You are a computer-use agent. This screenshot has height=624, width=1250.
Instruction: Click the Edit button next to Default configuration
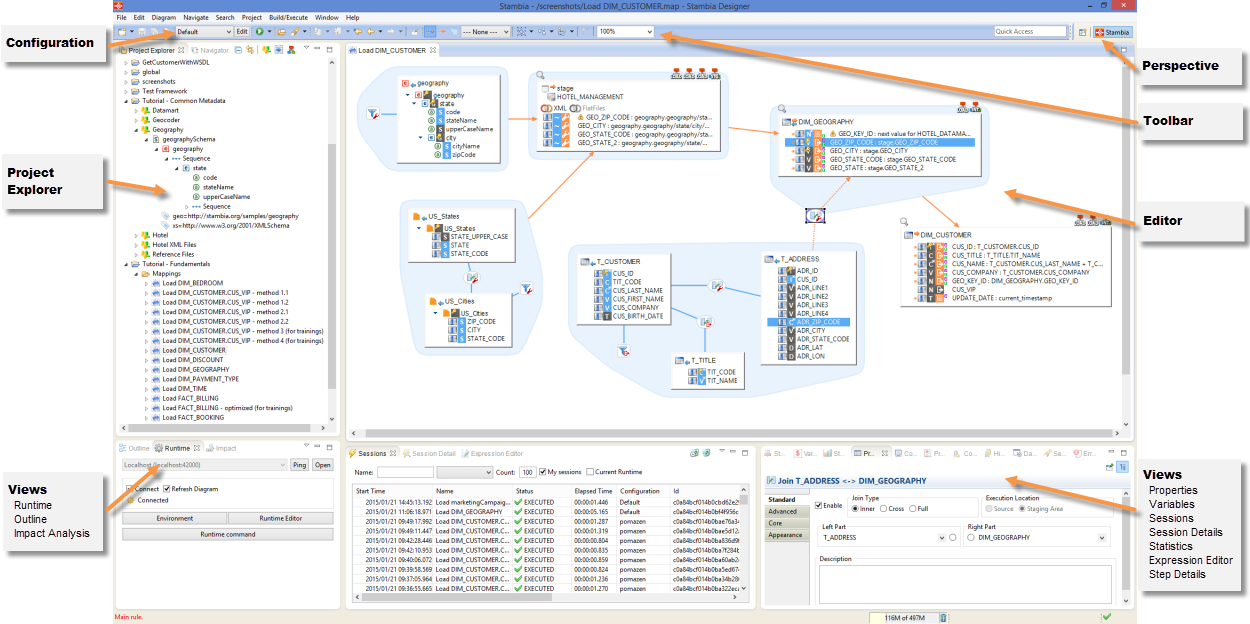242,32
